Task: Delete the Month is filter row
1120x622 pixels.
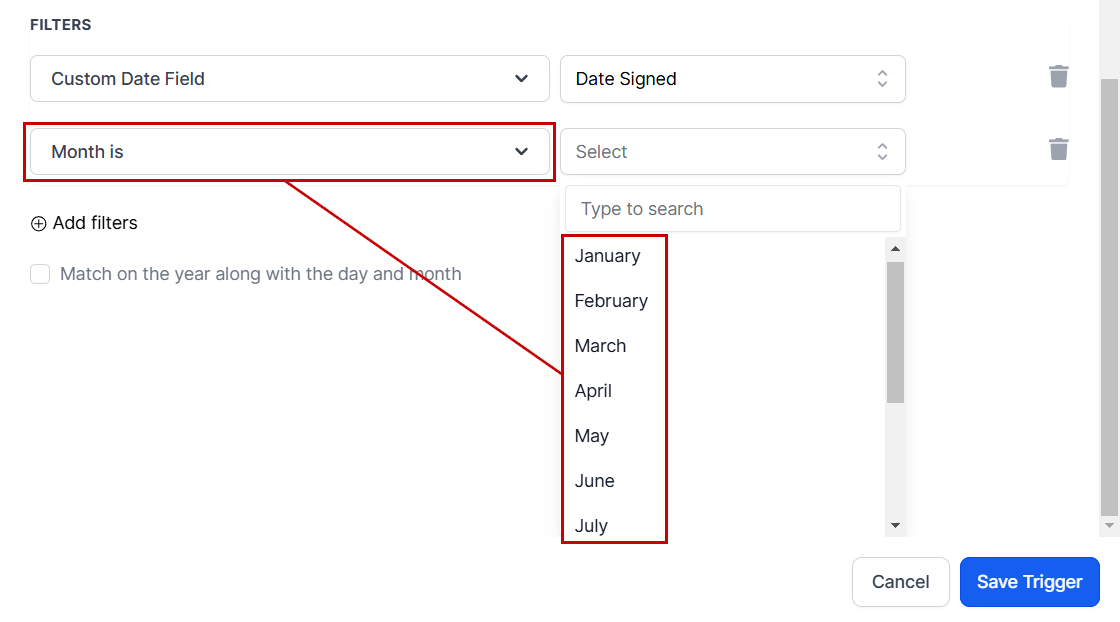Action: click(x=1058, y=150)
